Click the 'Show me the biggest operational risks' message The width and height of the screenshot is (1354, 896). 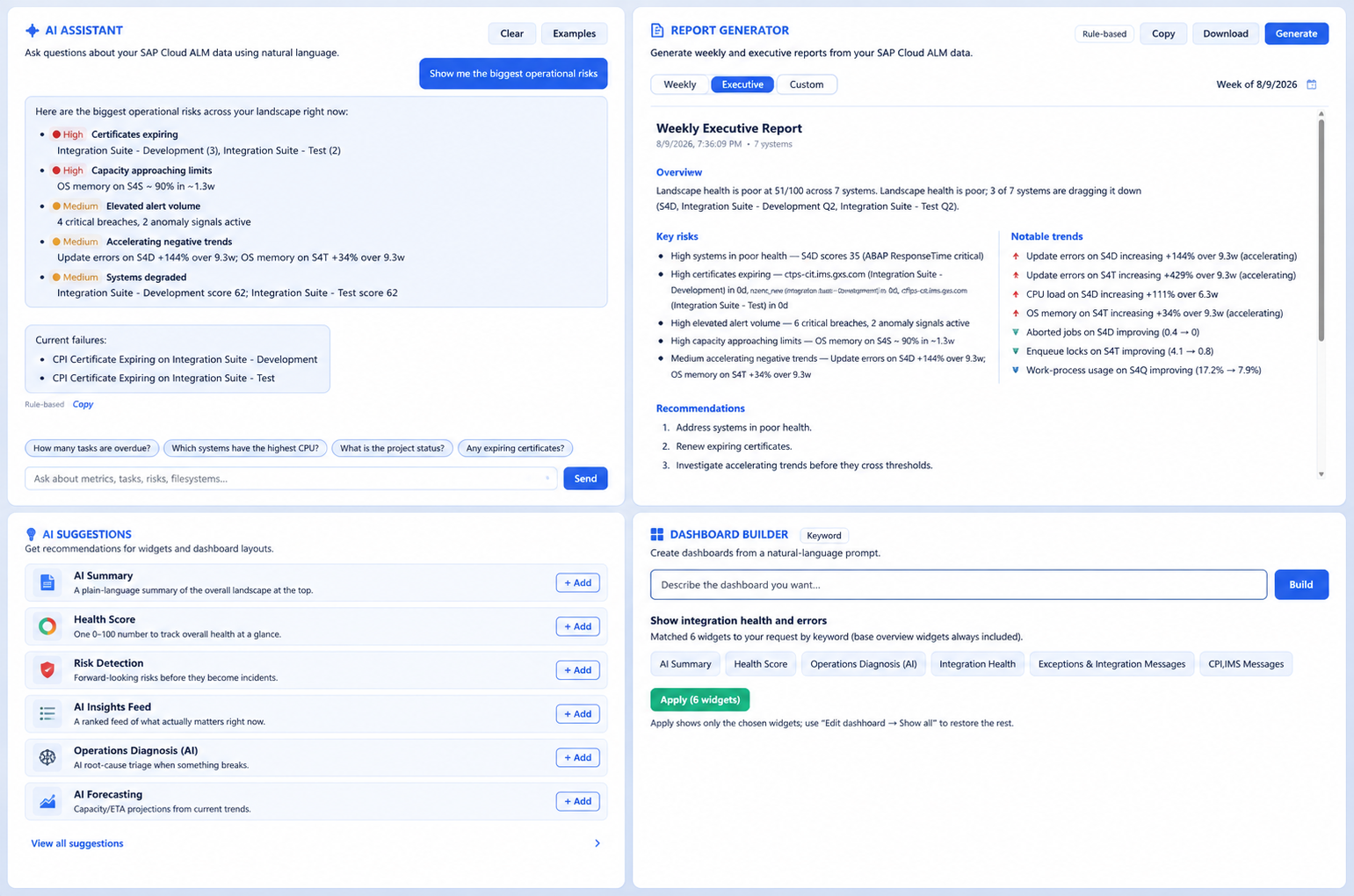pyautogui.click(x=513, y=74)
